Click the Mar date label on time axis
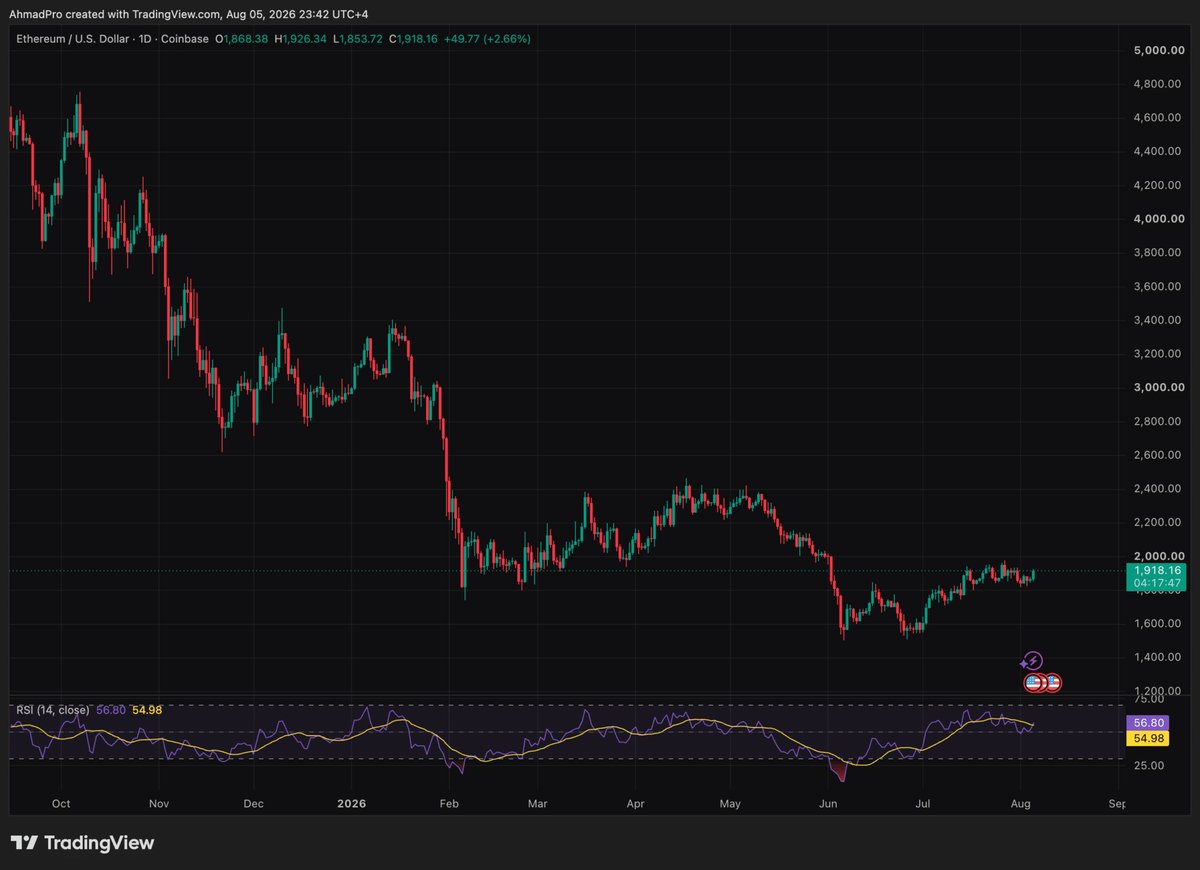The image size is (1200, 870). (537, 803)
